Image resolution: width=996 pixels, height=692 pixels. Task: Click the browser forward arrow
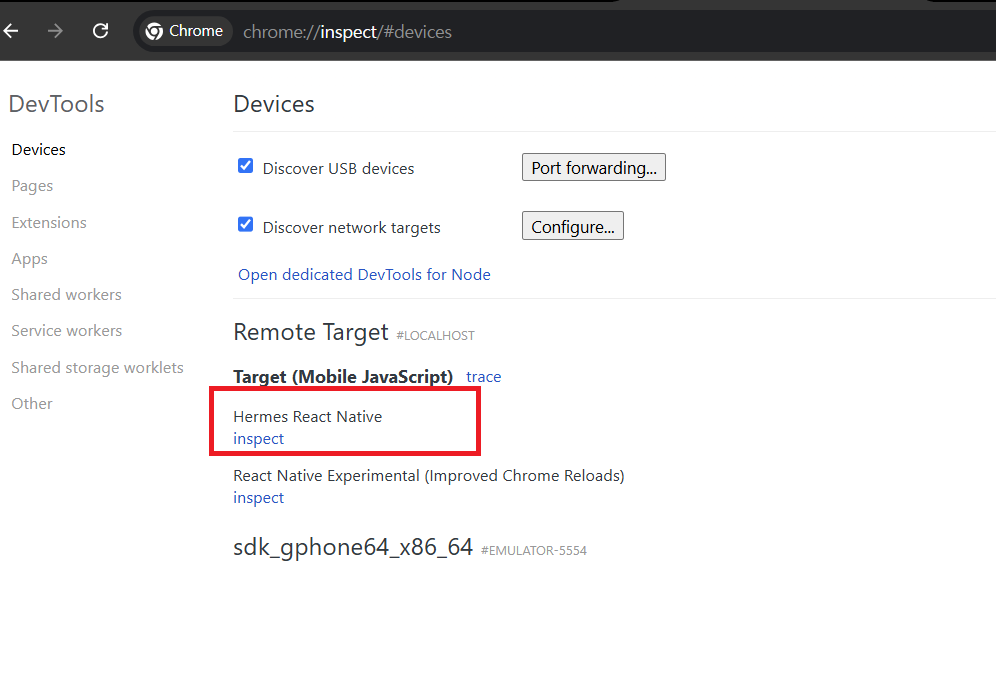55,31
